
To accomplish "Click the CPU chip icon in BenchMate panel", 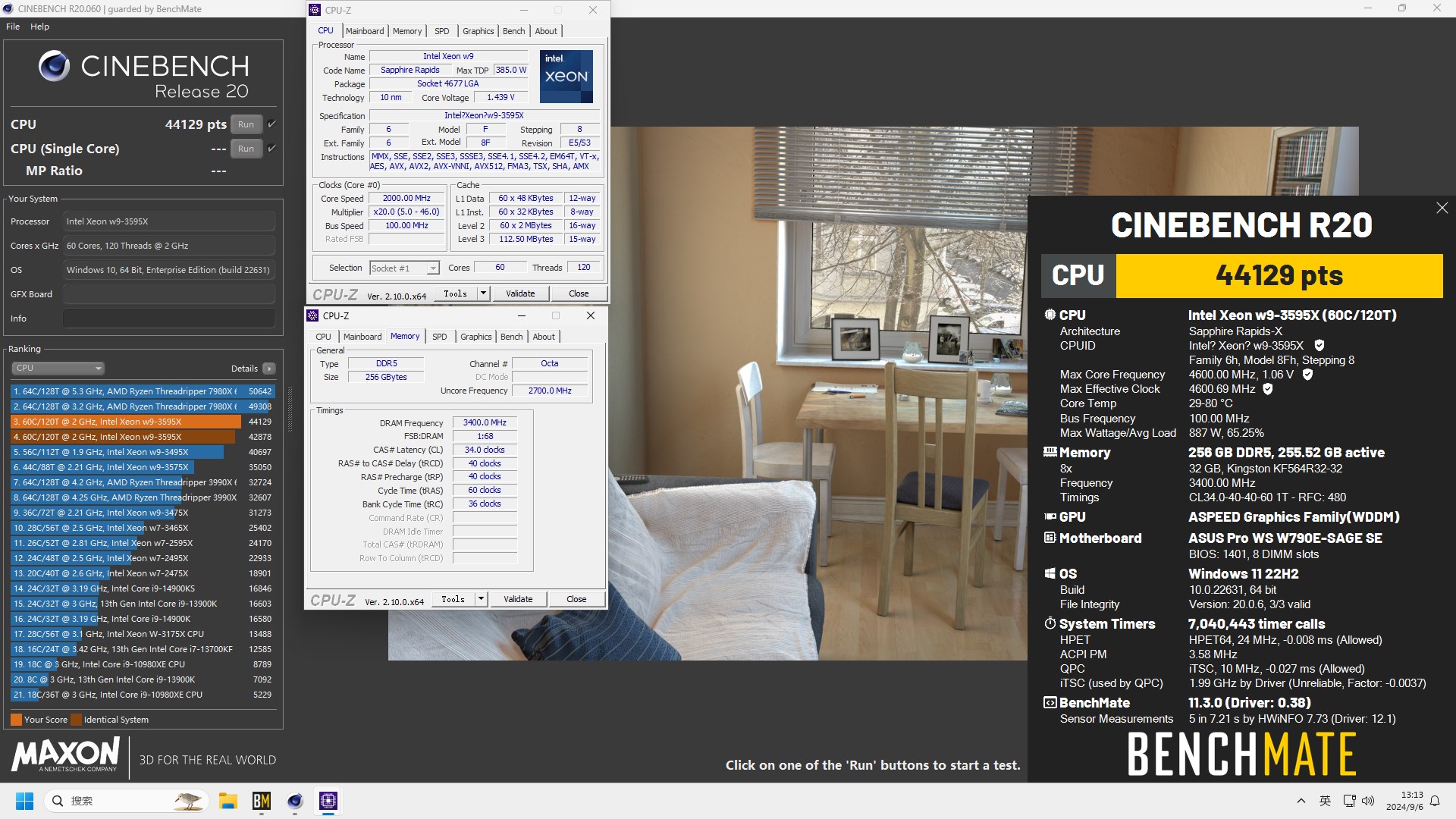I will 1050,315.
